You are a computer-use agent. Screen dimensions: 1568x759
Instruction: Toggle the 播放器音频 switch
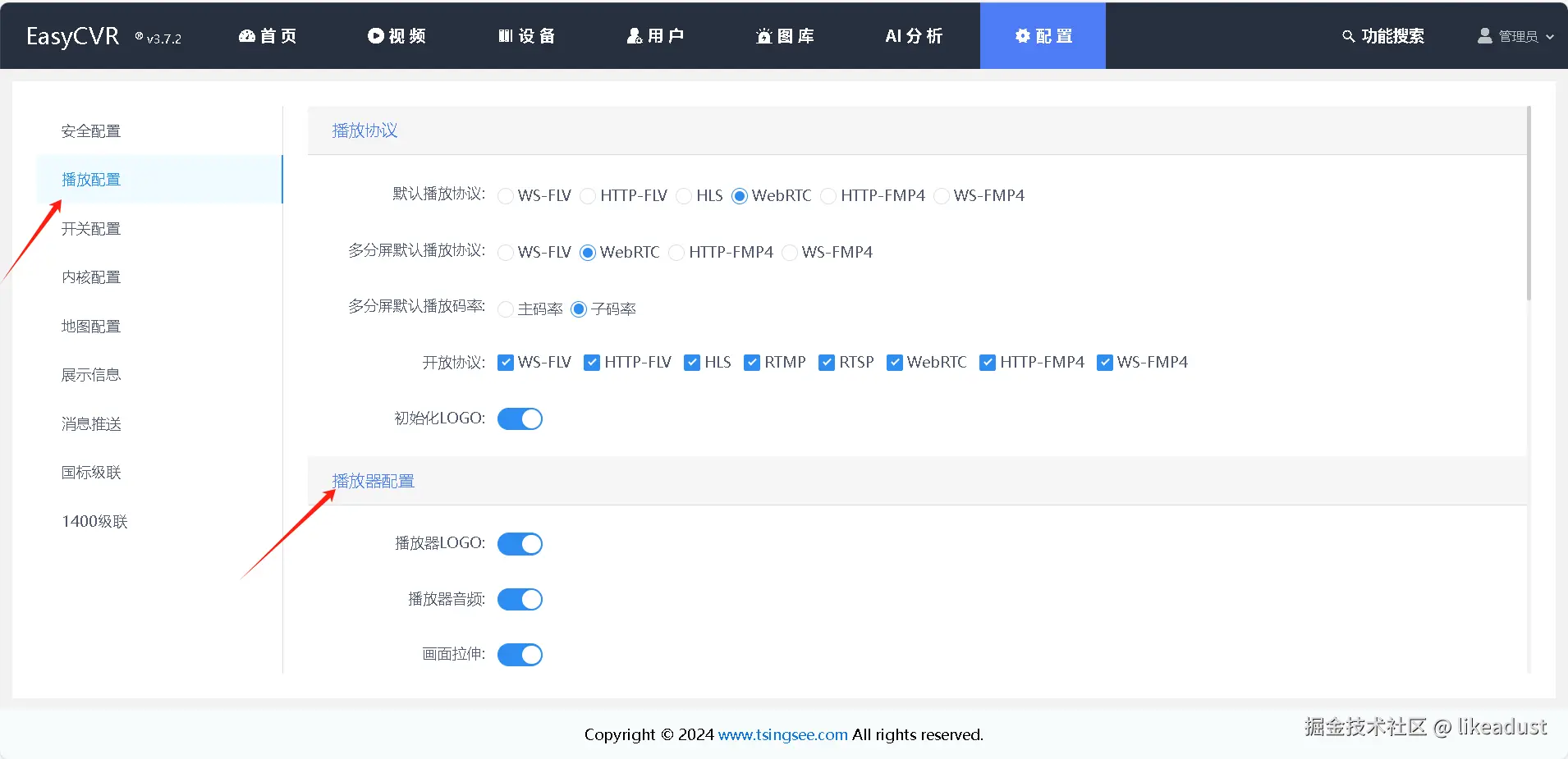[520, 600]
